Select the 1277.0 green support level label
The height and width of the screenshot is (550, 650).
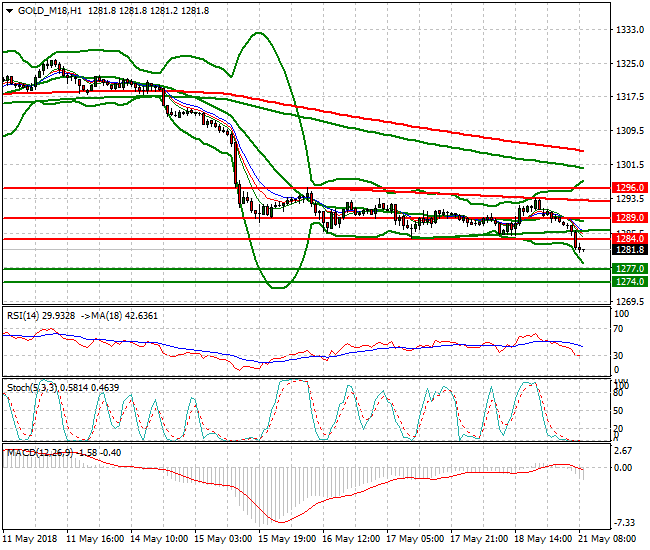(x=630, y=269)
